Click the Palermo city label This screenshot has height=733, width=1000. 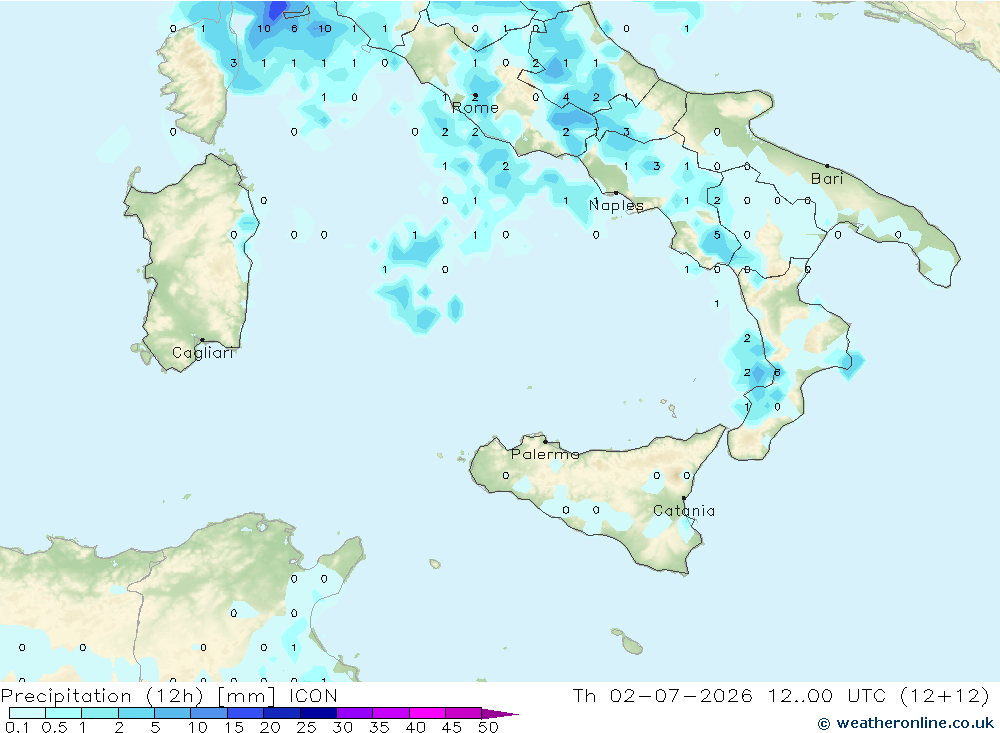(545, 454)
